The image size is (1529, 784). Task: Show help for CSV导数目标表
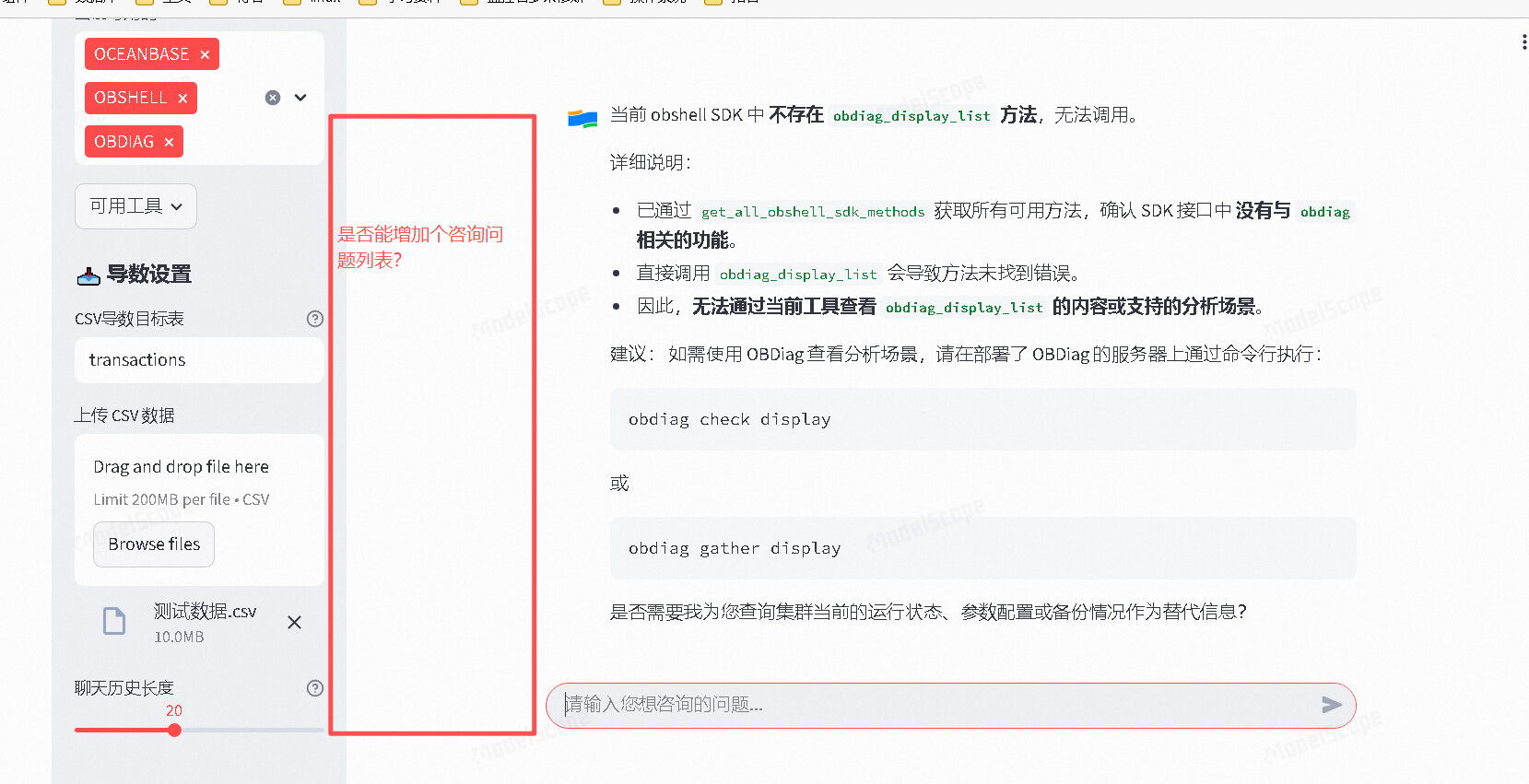pyautogui.click(x=315, y=319)
